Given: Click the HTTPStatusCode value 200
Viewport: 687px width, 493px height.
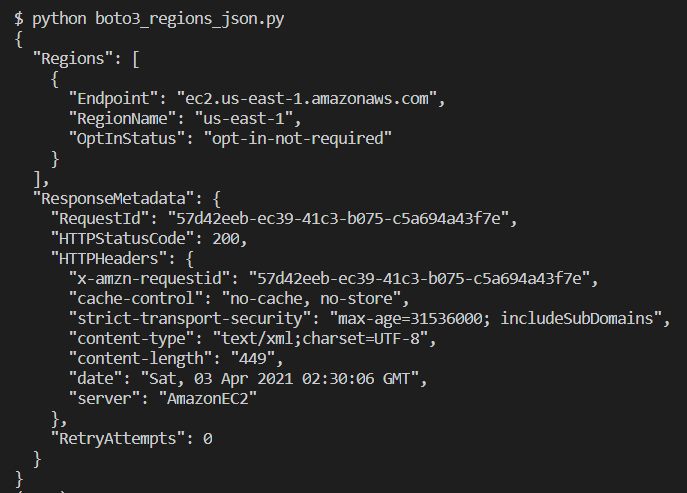Looking at the screenshot, I should coord(232,237).
